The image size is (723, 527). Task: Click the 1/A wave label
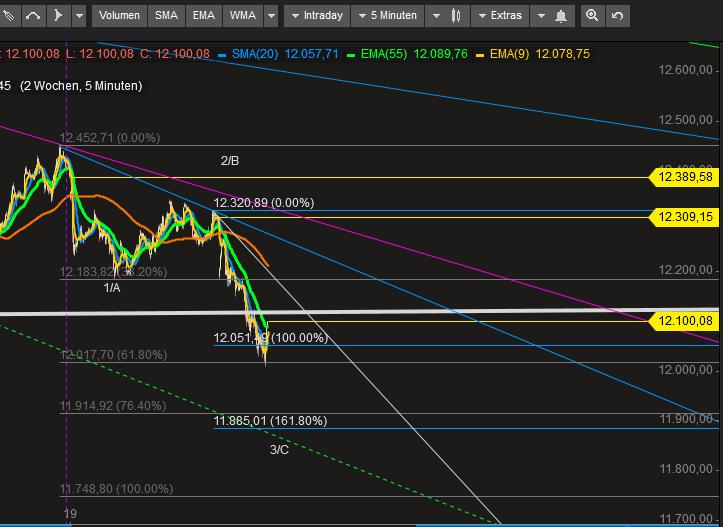pos(112,288)
